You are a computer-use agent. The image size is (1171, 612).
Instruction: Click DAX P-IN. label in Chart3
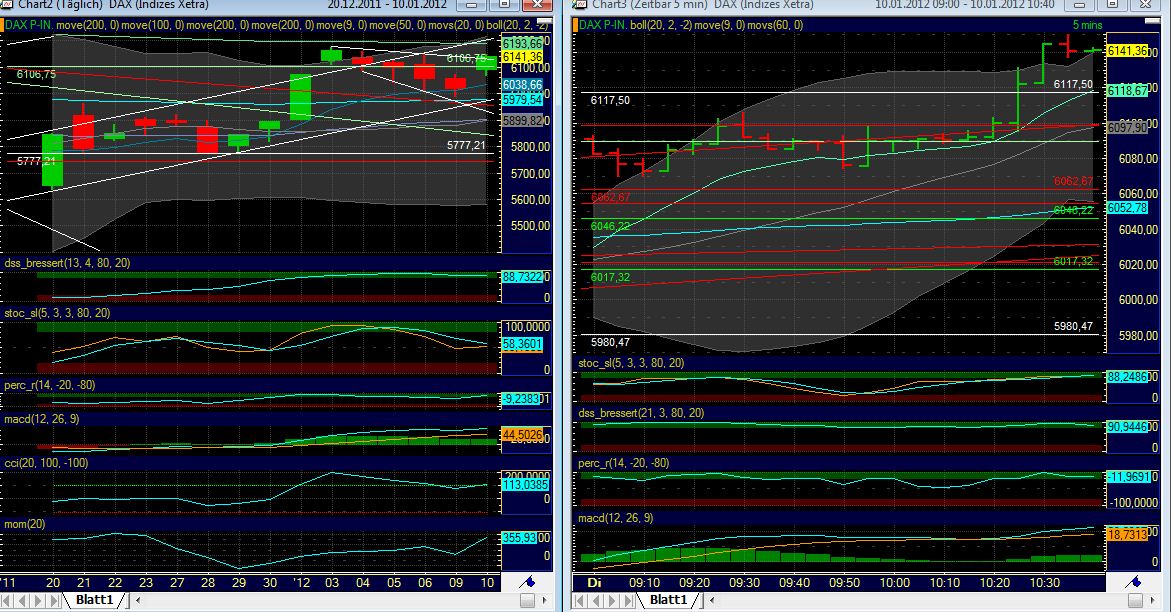(603, 25)
